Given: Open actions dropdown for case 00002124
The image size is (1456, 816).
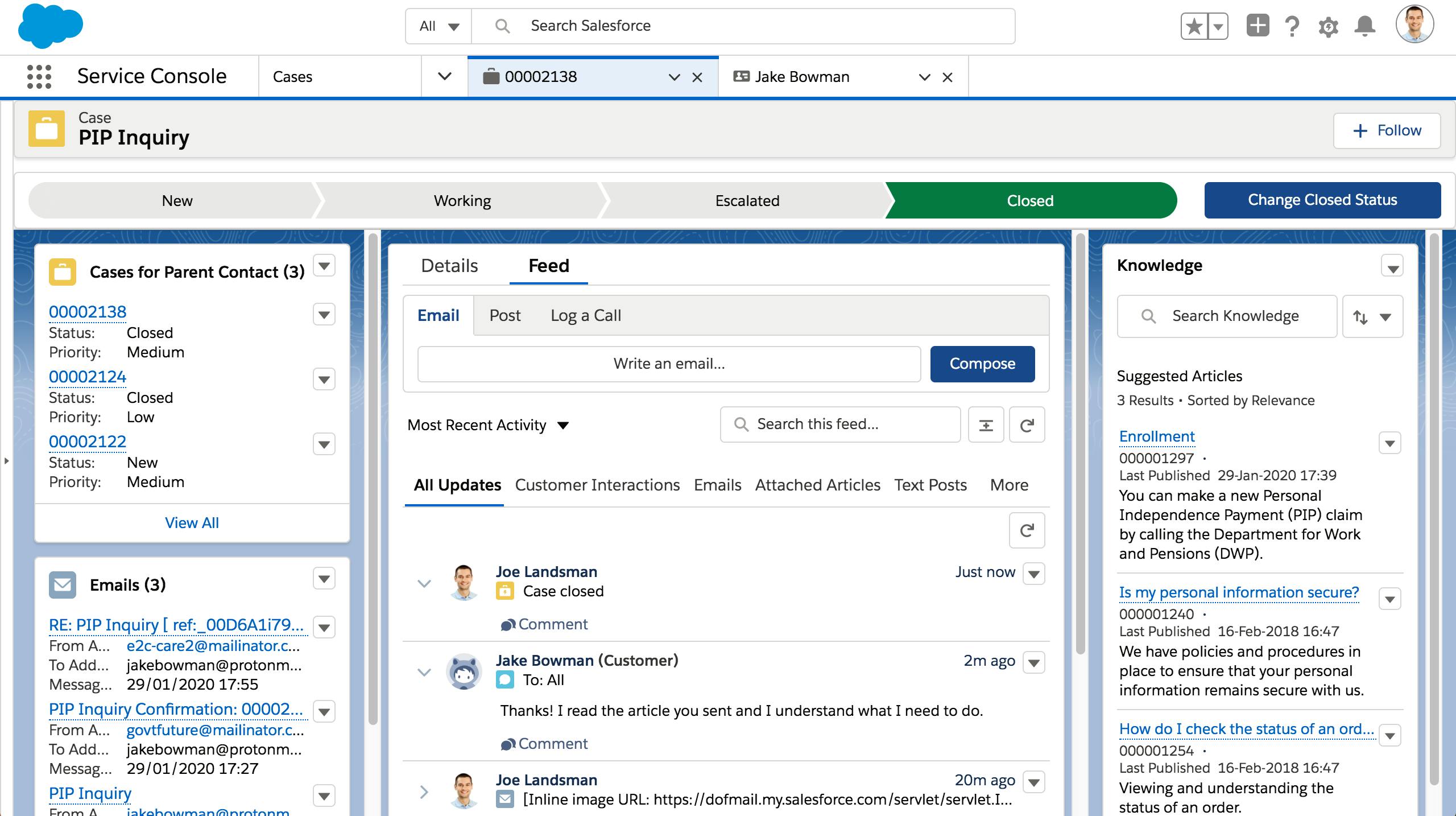Looking at the screenshot, I should [x=324, y=380].
